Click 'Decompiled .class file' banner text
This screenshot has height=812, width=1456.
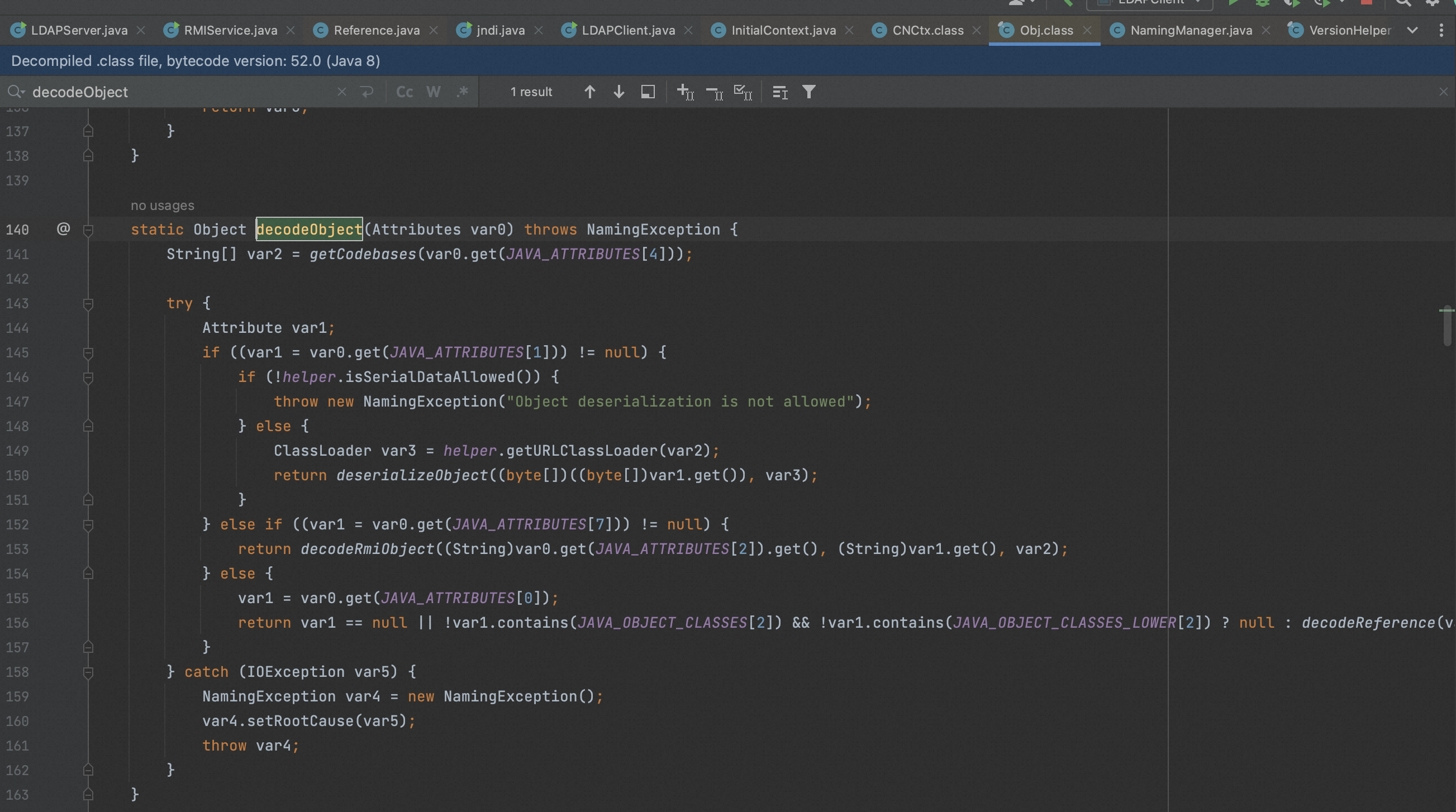tap(196, 60)
